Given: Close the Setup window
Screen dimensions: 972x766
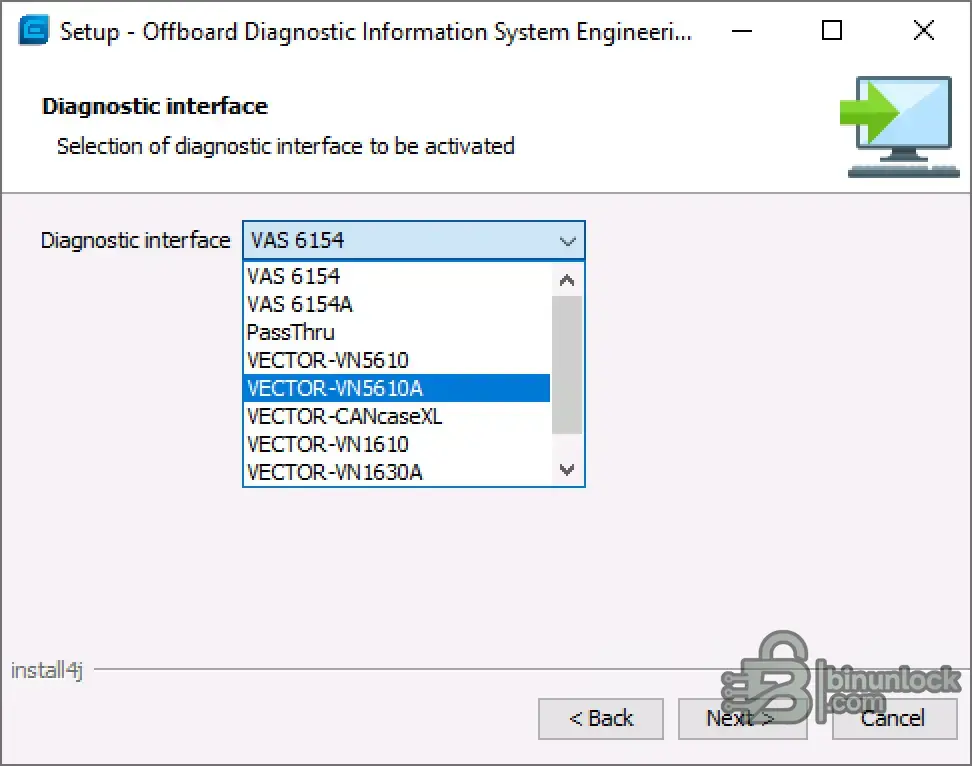Looking at the screenshot, I should (x=924, y=30).
